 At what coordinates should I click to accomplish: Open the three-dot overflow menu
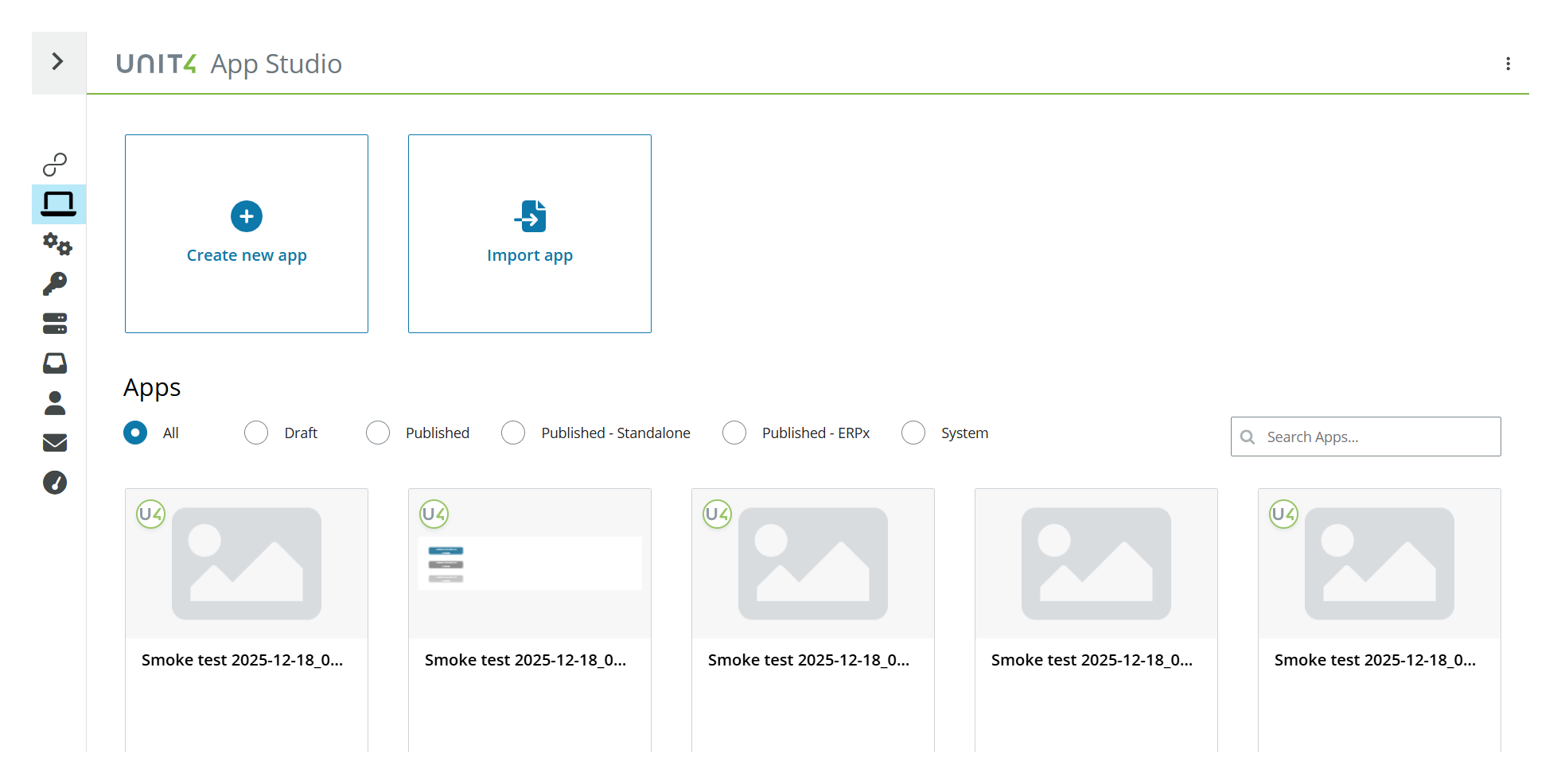[1508, 64]
